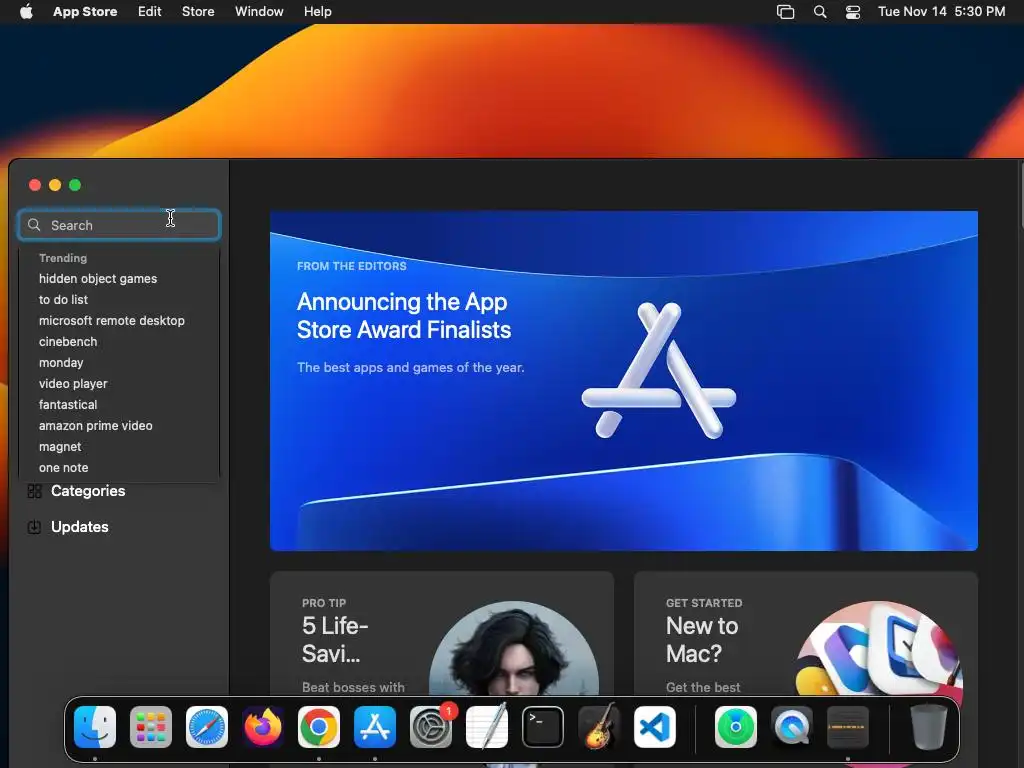This screenshot has width=1024, height=768.
Task: Click the Stage Manager menu bar icon
Action: tap(785, 12)
